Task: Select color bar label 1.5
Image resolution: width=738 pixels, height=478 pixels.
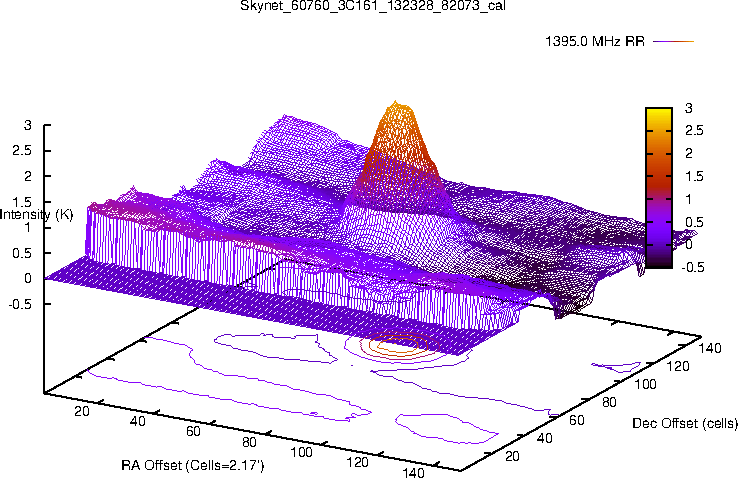Action: coord(694,176)
